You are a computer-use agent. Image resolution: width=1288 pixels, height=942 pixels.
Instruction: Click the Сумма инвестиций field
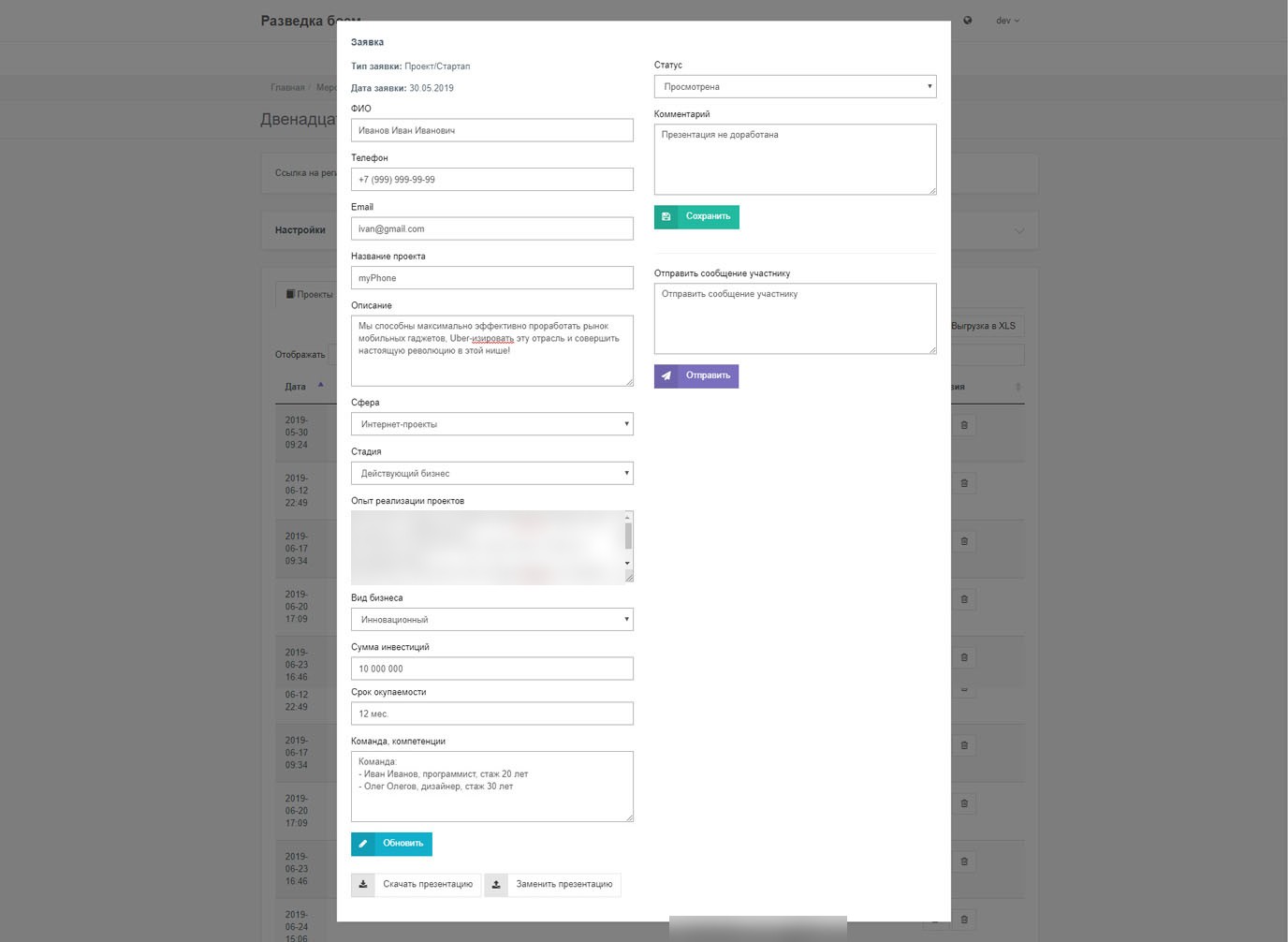point(492,669)
